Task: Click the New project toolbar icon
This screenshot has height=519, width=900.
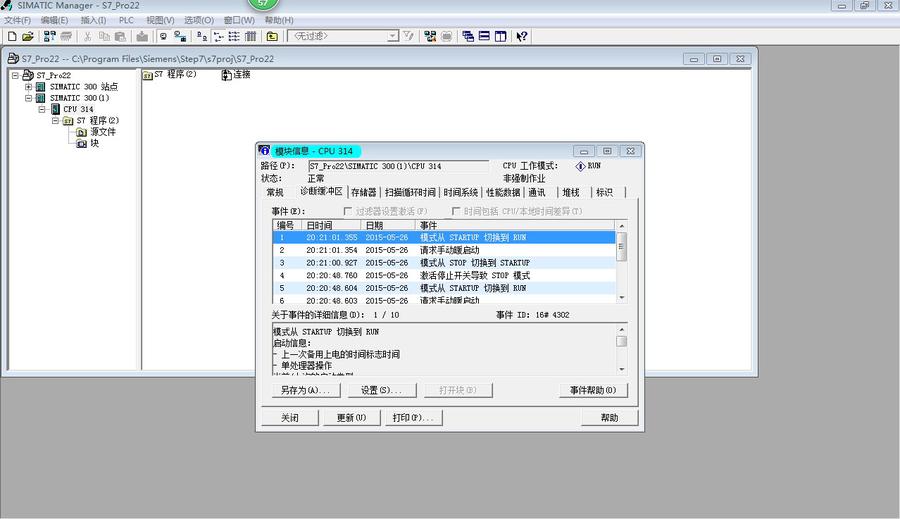Action: coord(12,36)
